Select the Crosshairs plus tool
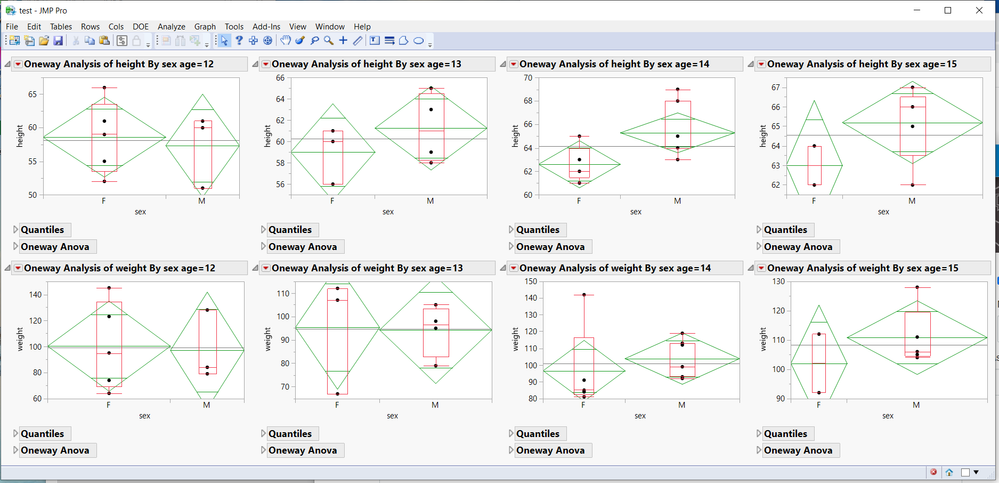 pyautogui.click(x=343, y=41)
